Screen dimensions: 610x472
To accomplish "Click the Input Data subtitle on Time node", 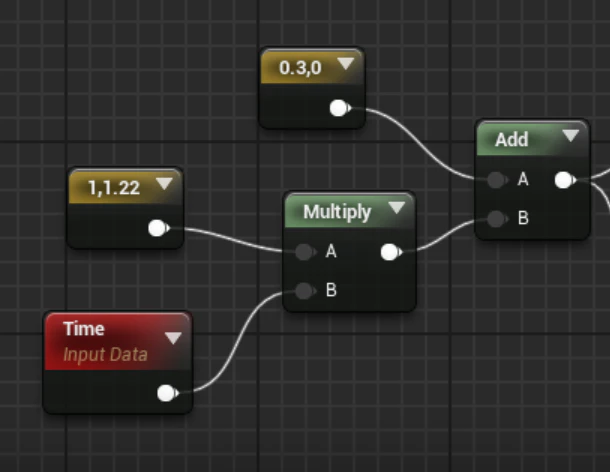I will click(105, 355).
